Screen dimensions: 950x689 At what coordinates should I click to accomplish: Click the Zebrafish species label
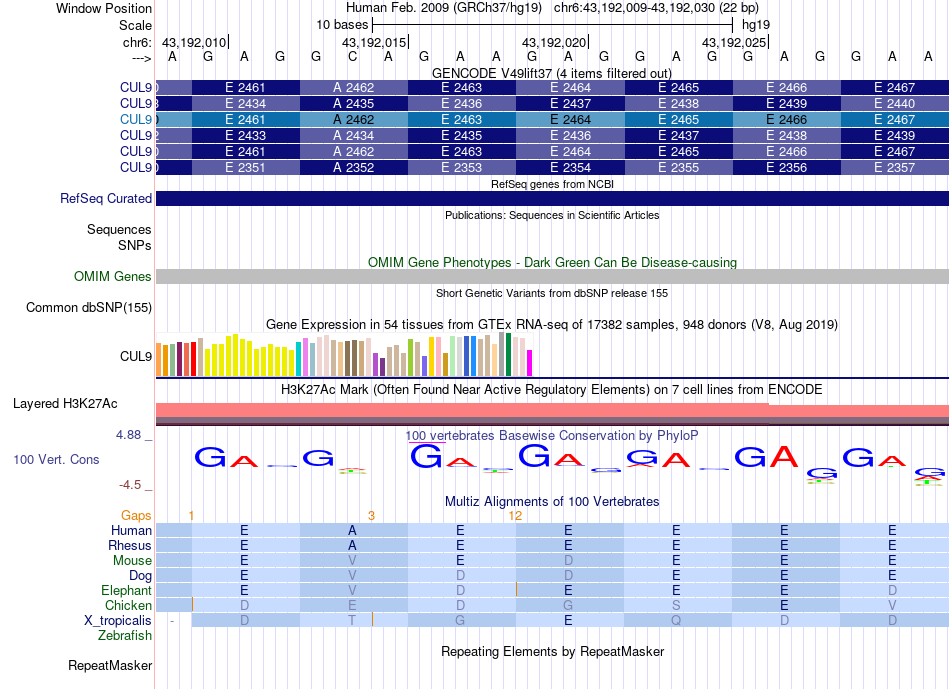[125, 636]
